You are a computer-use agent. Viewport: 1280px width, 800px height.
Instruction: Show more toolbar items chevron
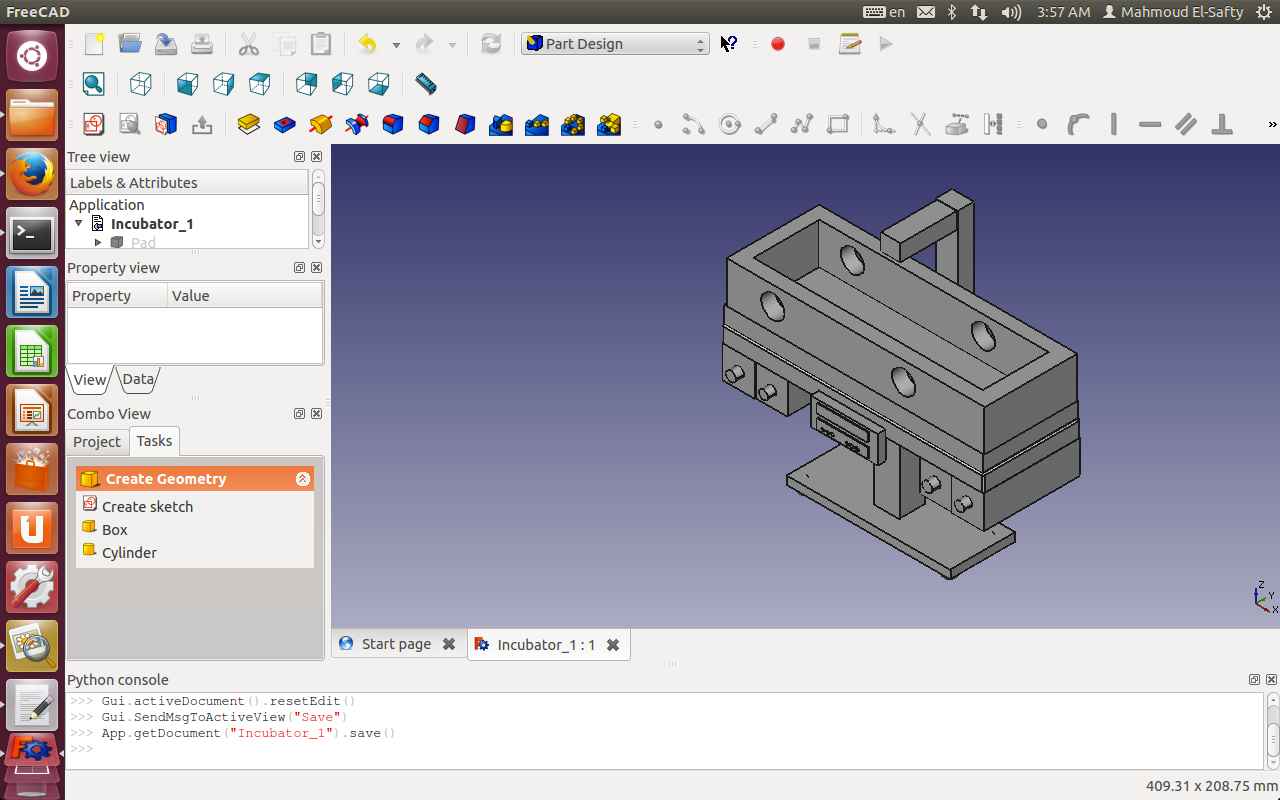(x=1272, y=125)
